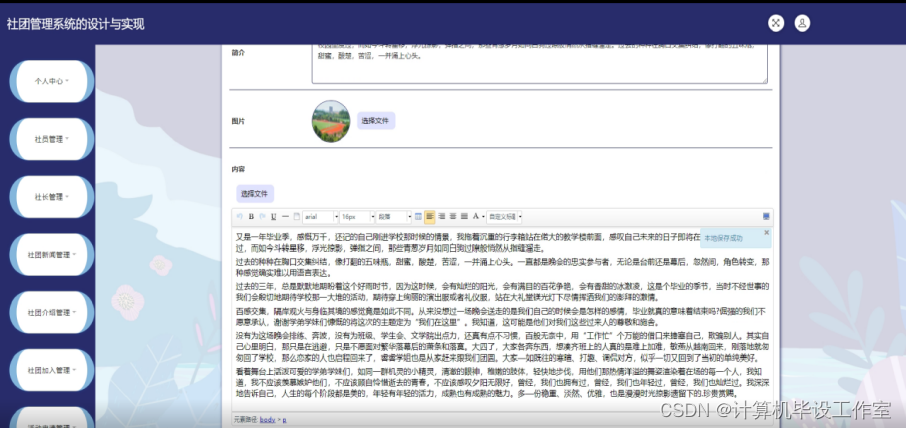906x429 pixels.
Task: Toggle bold formatting in the editor
Action: (x=251, y=216)
